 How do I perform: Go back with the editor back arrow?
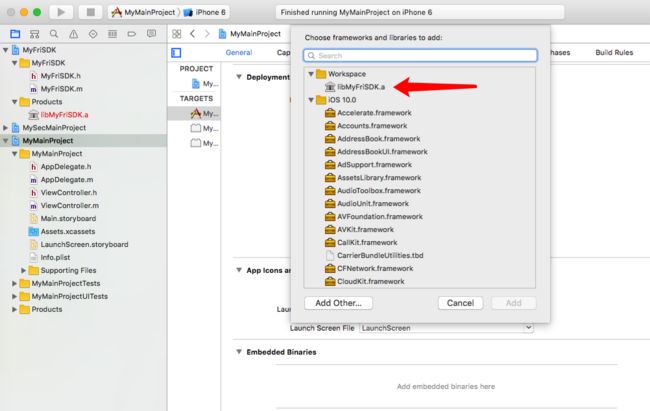point(192,34)
